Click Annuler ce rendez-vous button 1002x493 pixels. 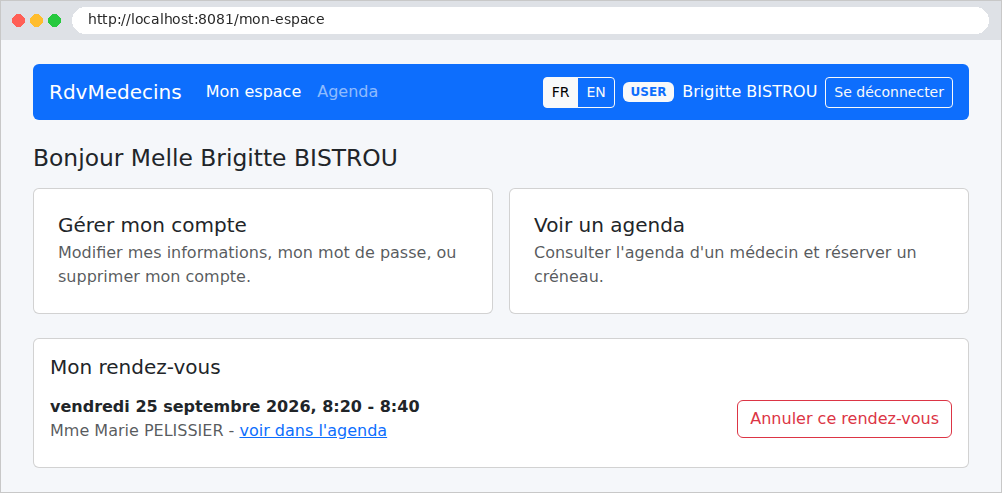(844, 419)
